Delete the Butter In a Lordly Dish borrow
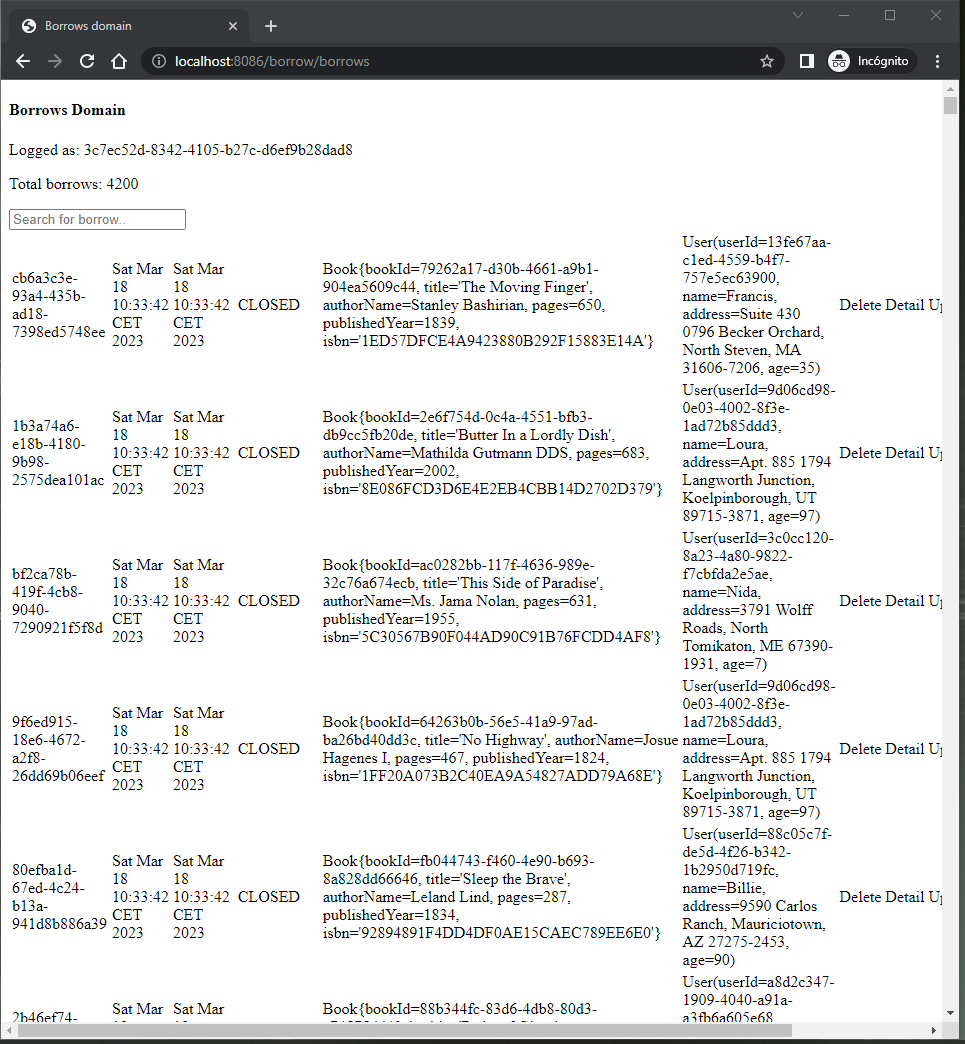 [x=859, y=453]
